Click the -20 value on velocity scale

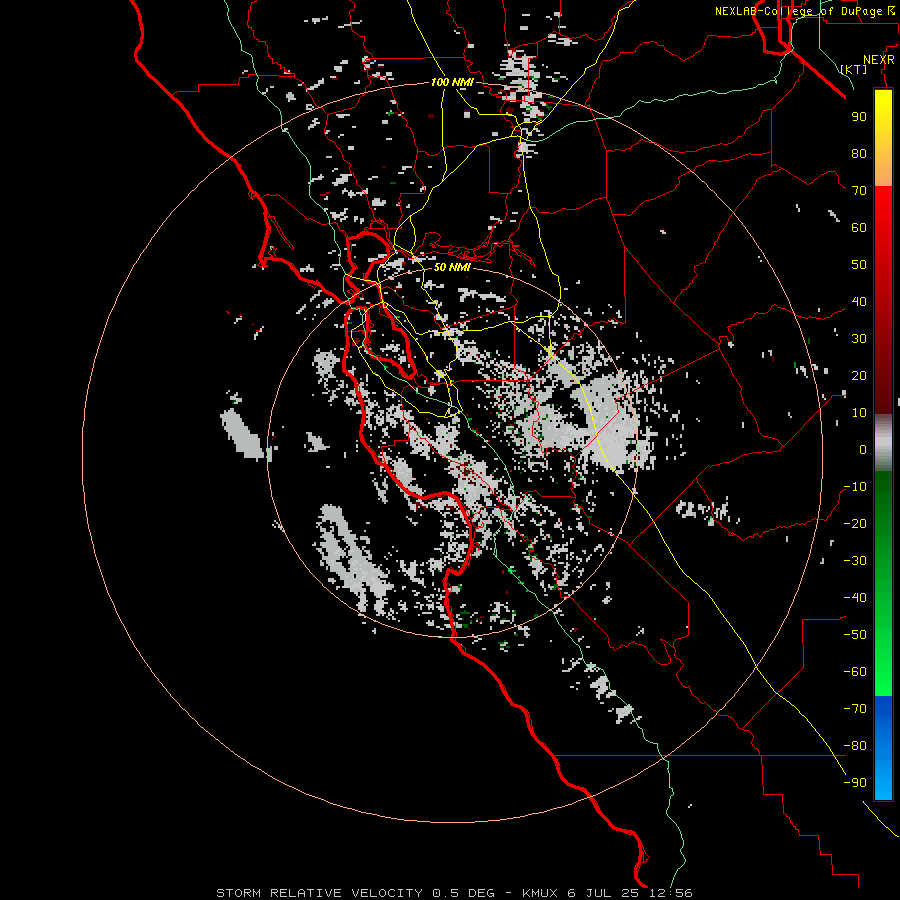[855, 524]
